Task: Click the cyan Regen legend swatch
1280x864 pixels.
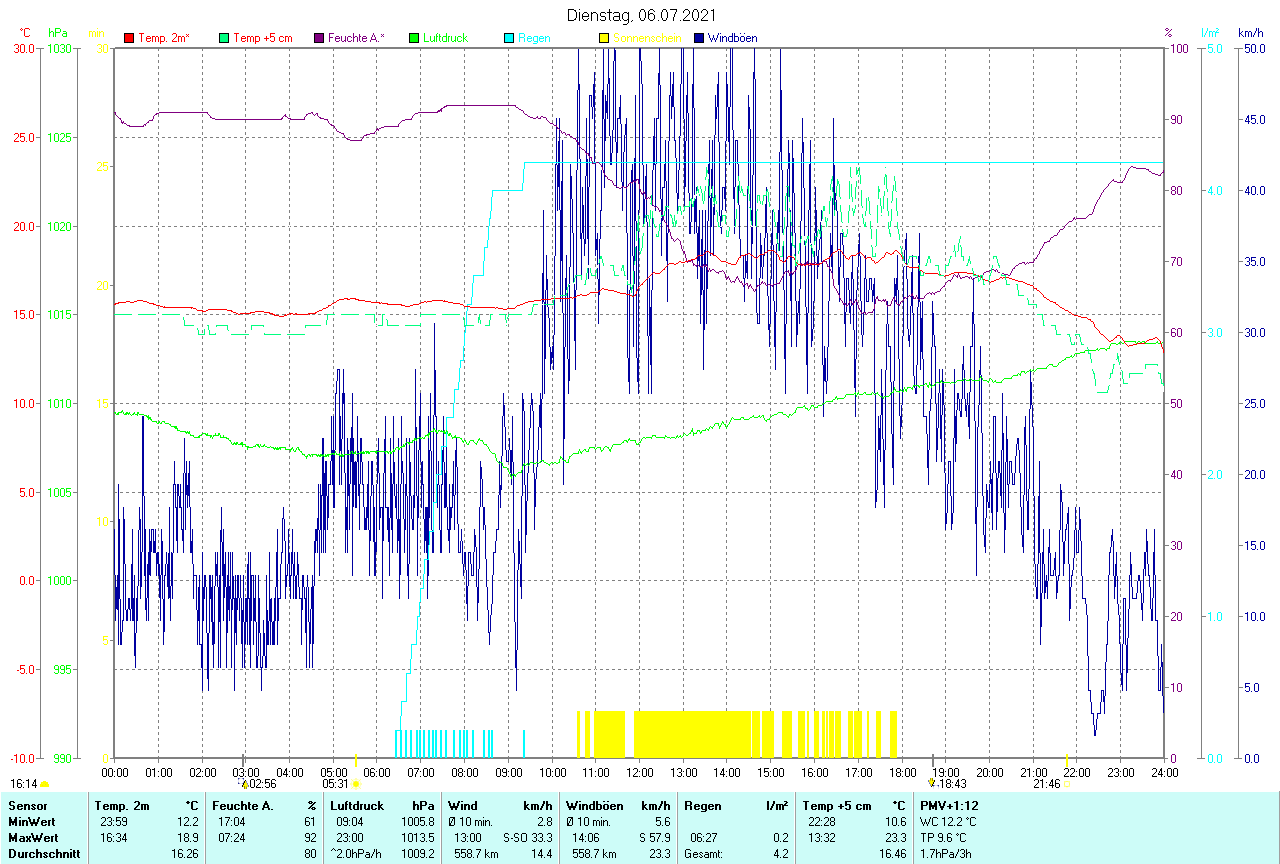Action: click(x=509, y=38)
